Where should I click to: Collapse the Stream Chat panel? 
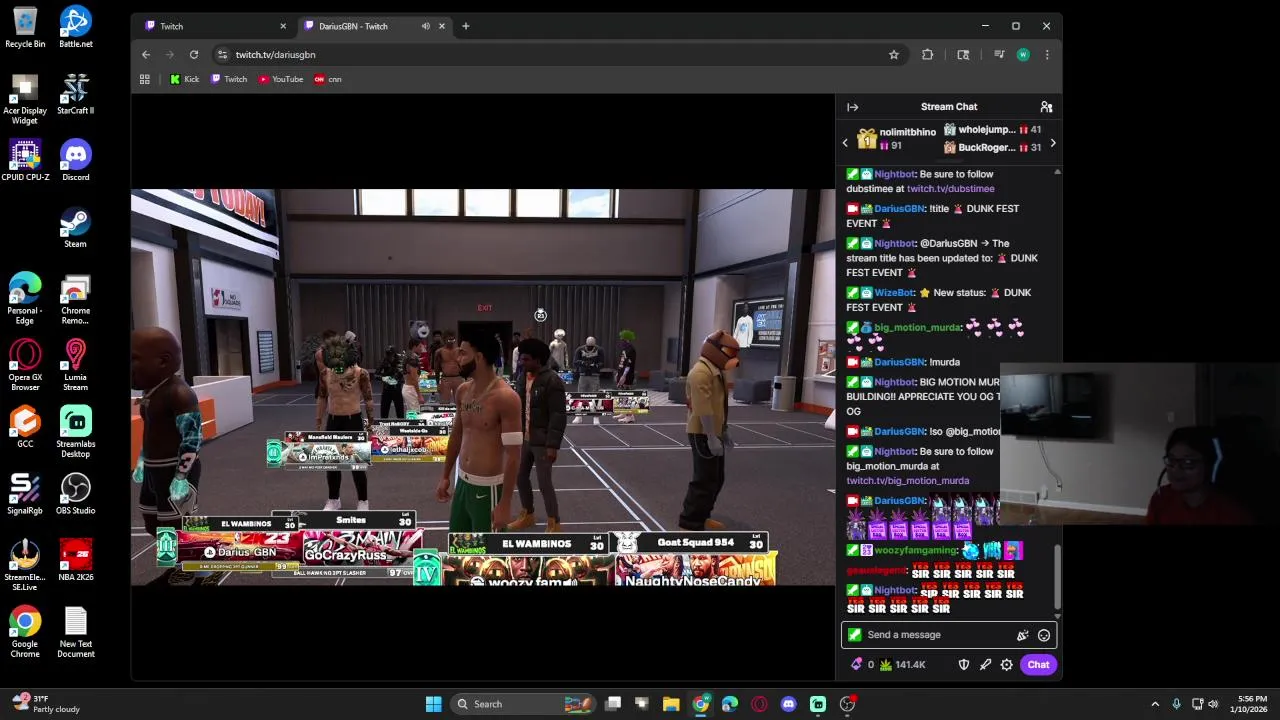pos(852,107)
